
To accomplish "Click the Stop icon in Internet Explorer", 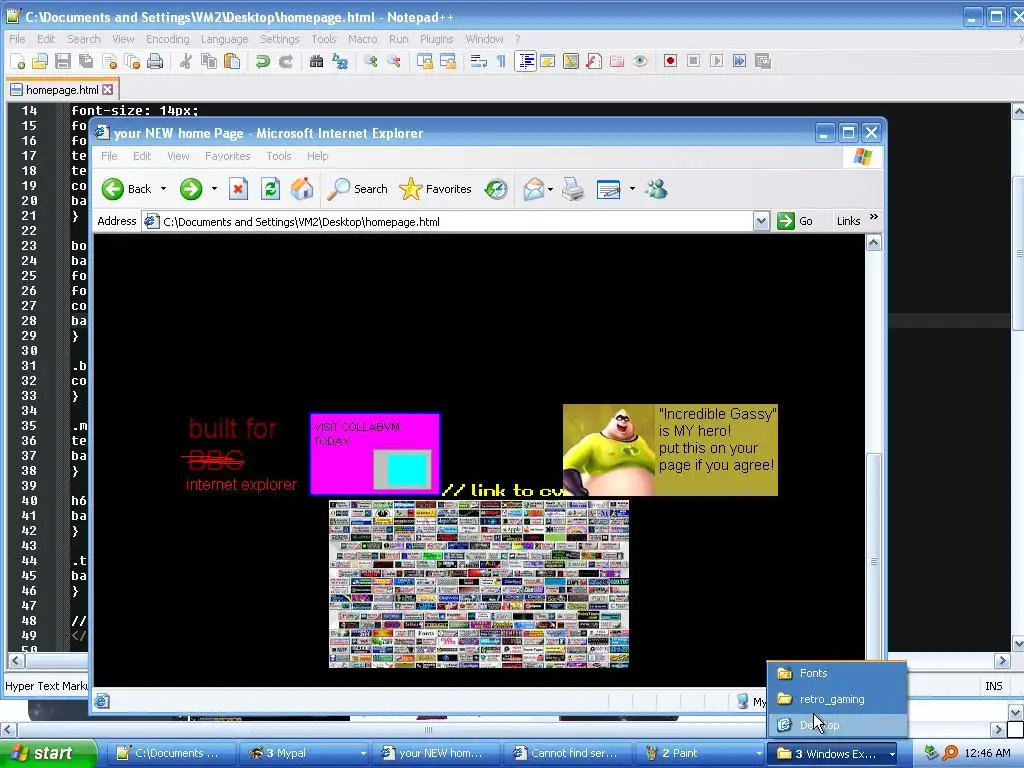I will click(238, 189).
